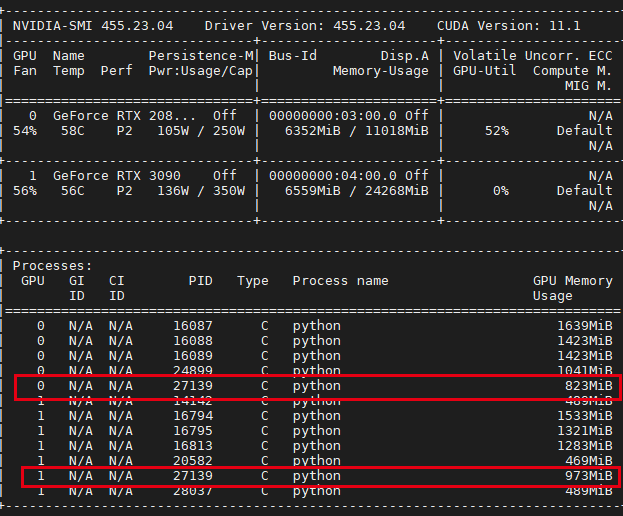Click 1423MiB in the PID 16089 row
Image resolution: width=623 pixels, height=516 pixels.
pyautogui.click(x=585, y=356)
